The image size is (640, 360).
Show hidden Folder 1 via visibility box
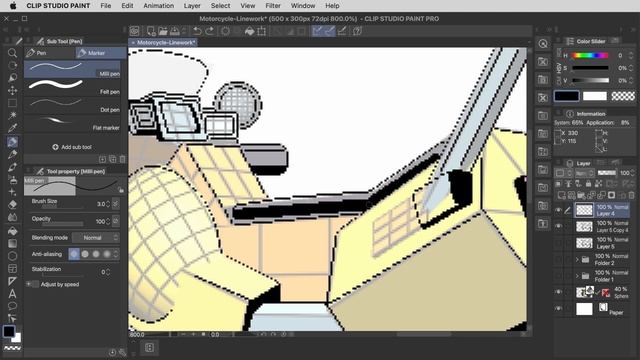click(558, 276)
